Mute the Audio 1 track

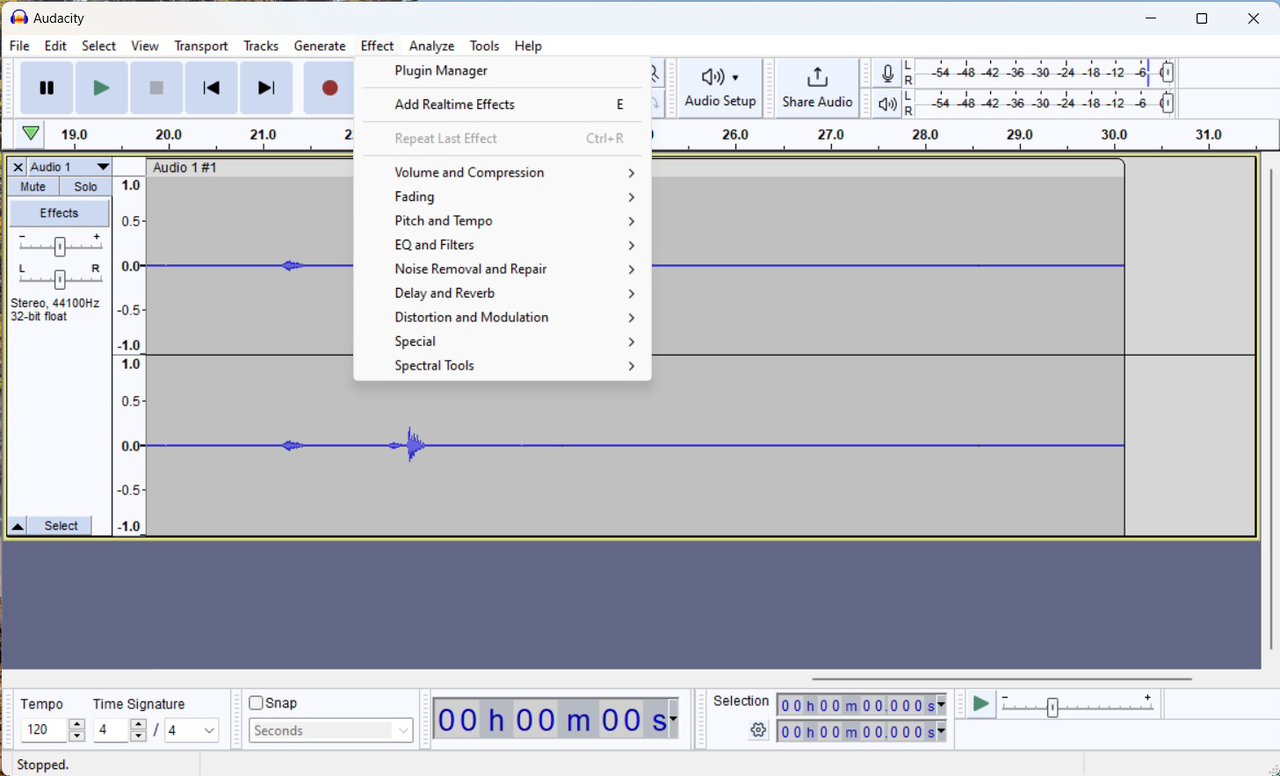point(32,186)
